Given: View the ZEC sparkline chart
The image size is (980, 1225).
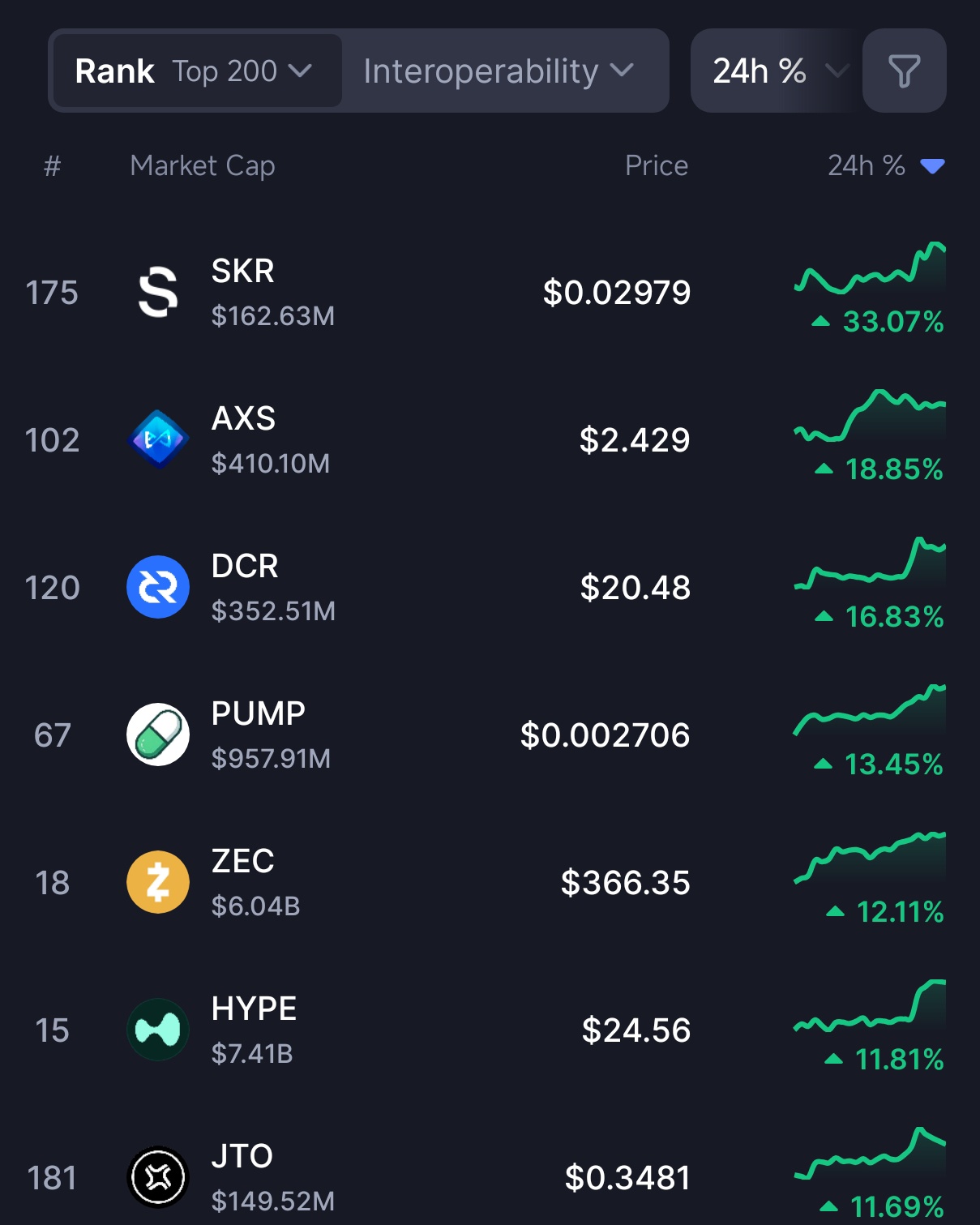Looking at the screenshot, I should click(x=870, y=857).
